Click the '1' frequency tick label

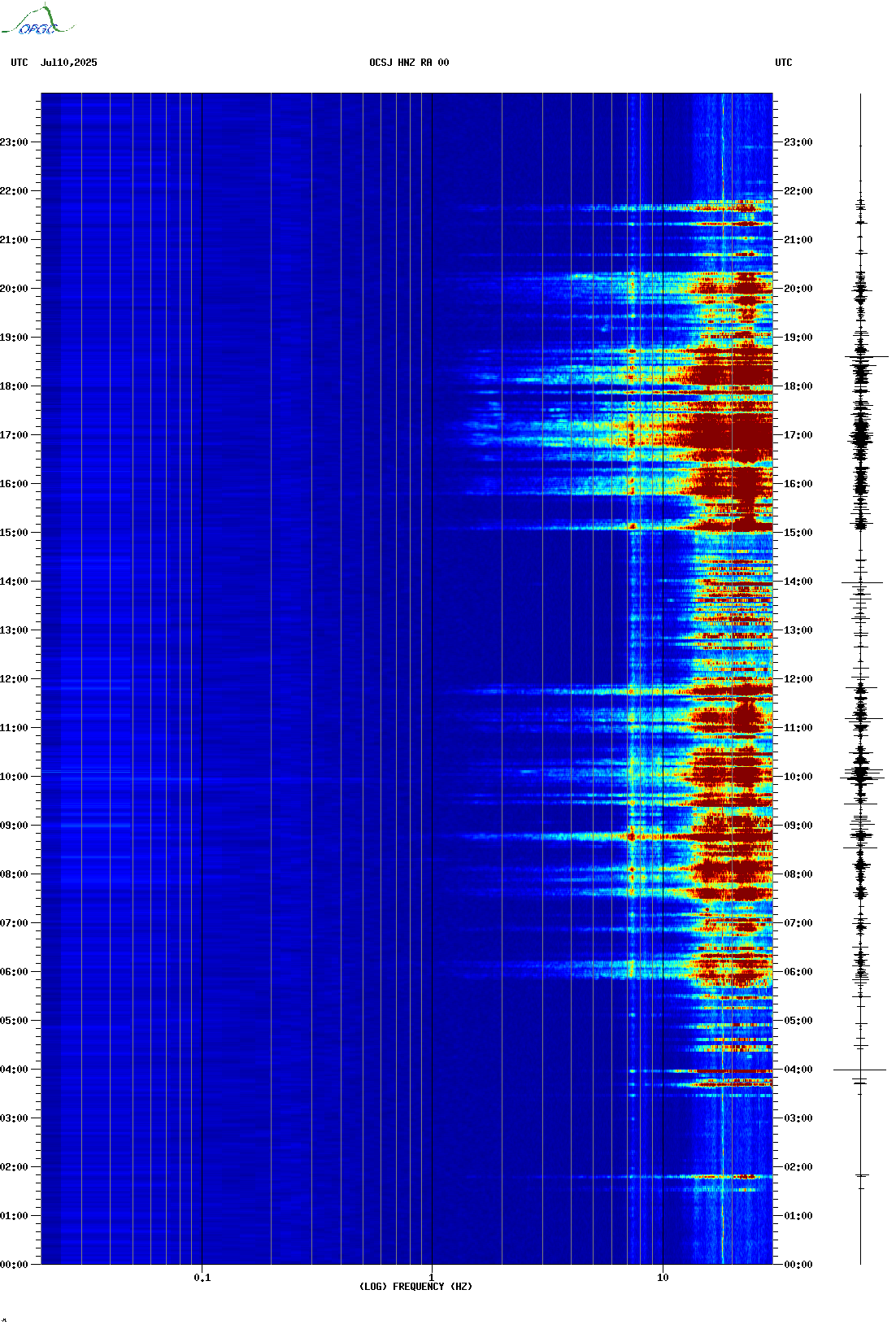pyautogui.click(x=431, y=1278)
